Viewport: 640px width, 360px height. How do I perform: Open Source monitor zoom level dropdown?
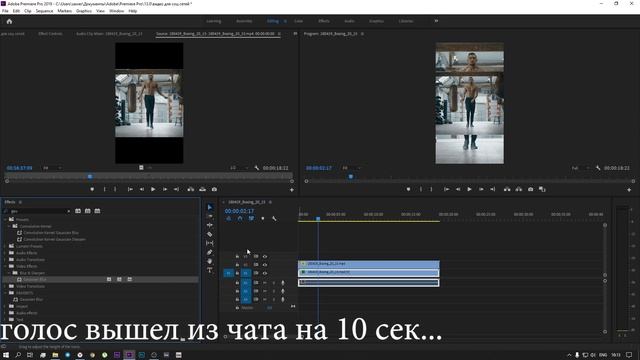point(52,168)
